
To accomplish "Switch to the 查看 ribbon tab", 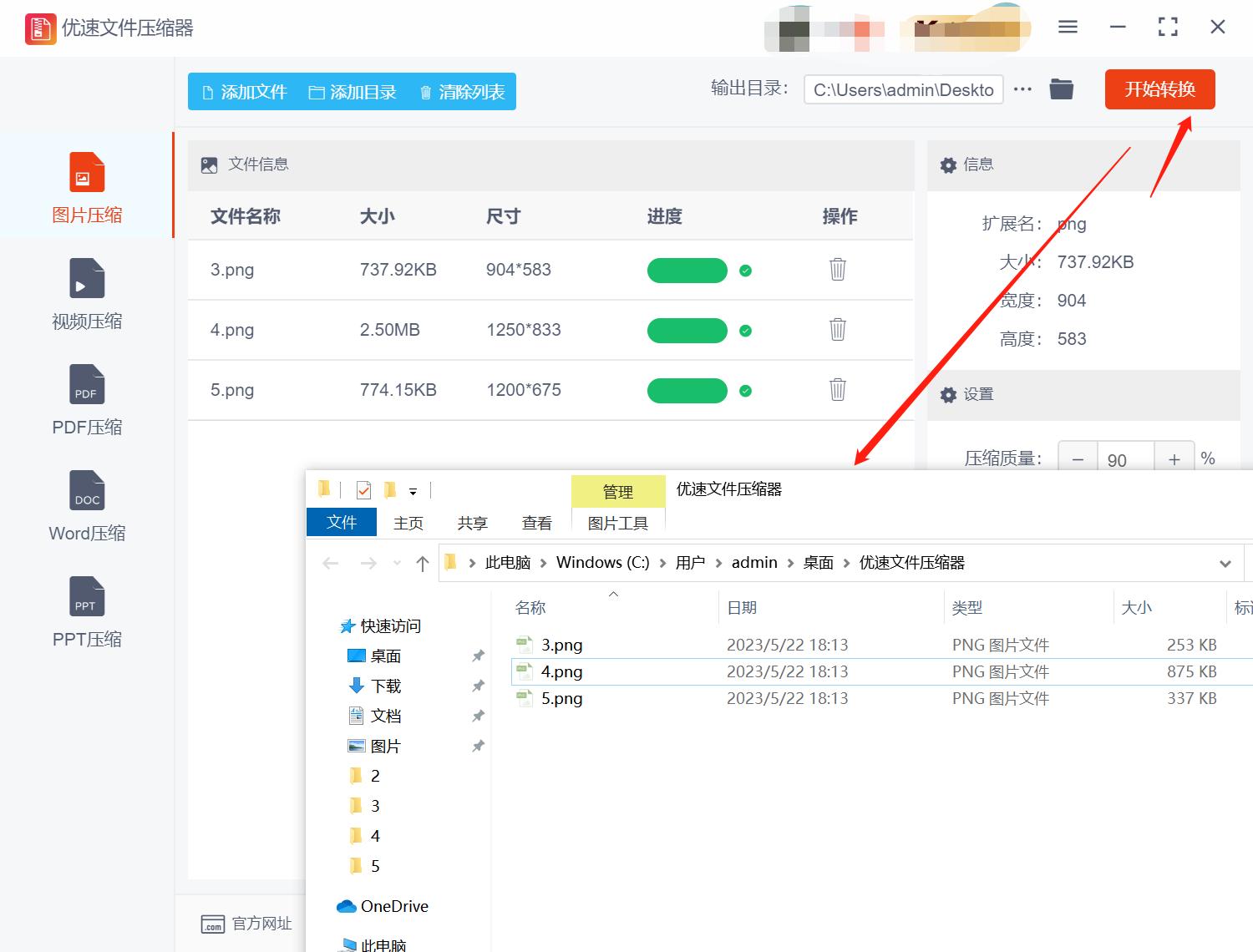I will pyautogui.click(x=536, y=522).
